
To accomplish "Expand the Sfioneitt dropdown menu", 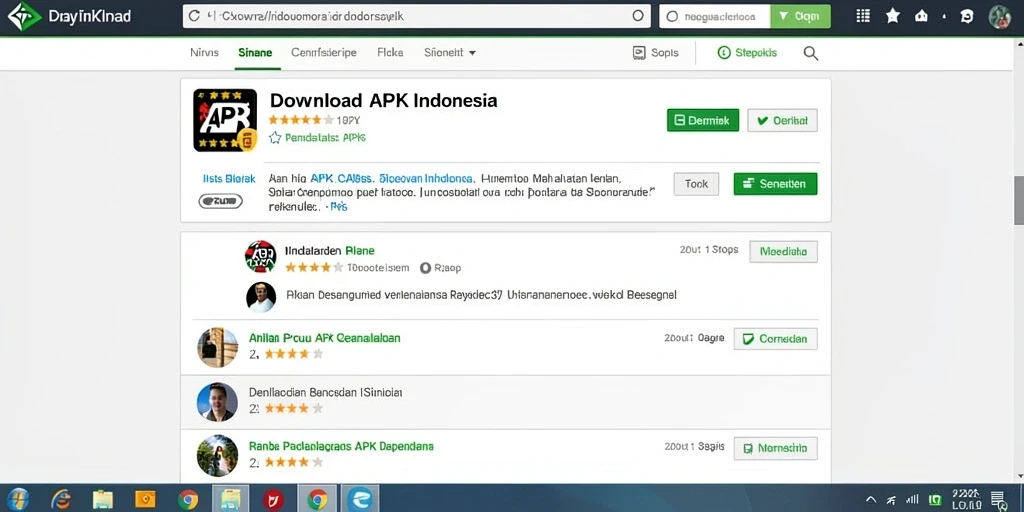I will tap(450, 53).
